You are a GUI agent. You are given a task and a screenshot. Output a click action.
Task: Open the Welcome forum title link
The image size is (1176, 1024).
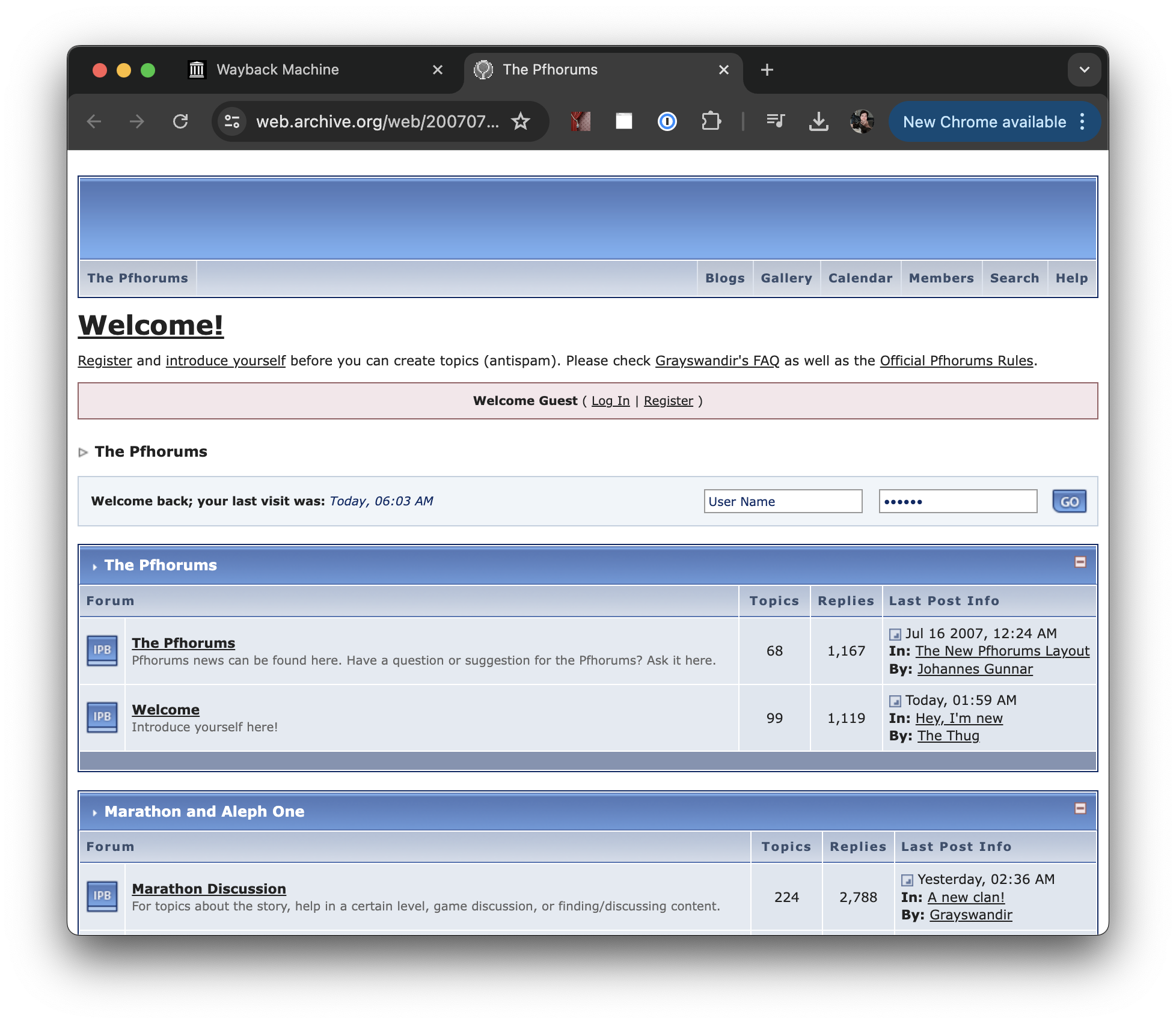166,710
